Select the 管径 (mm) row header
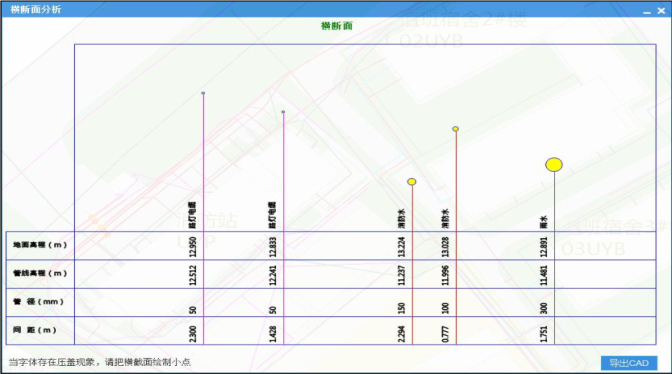This screenshot has height=374, width=672. (x=40, y=302)
